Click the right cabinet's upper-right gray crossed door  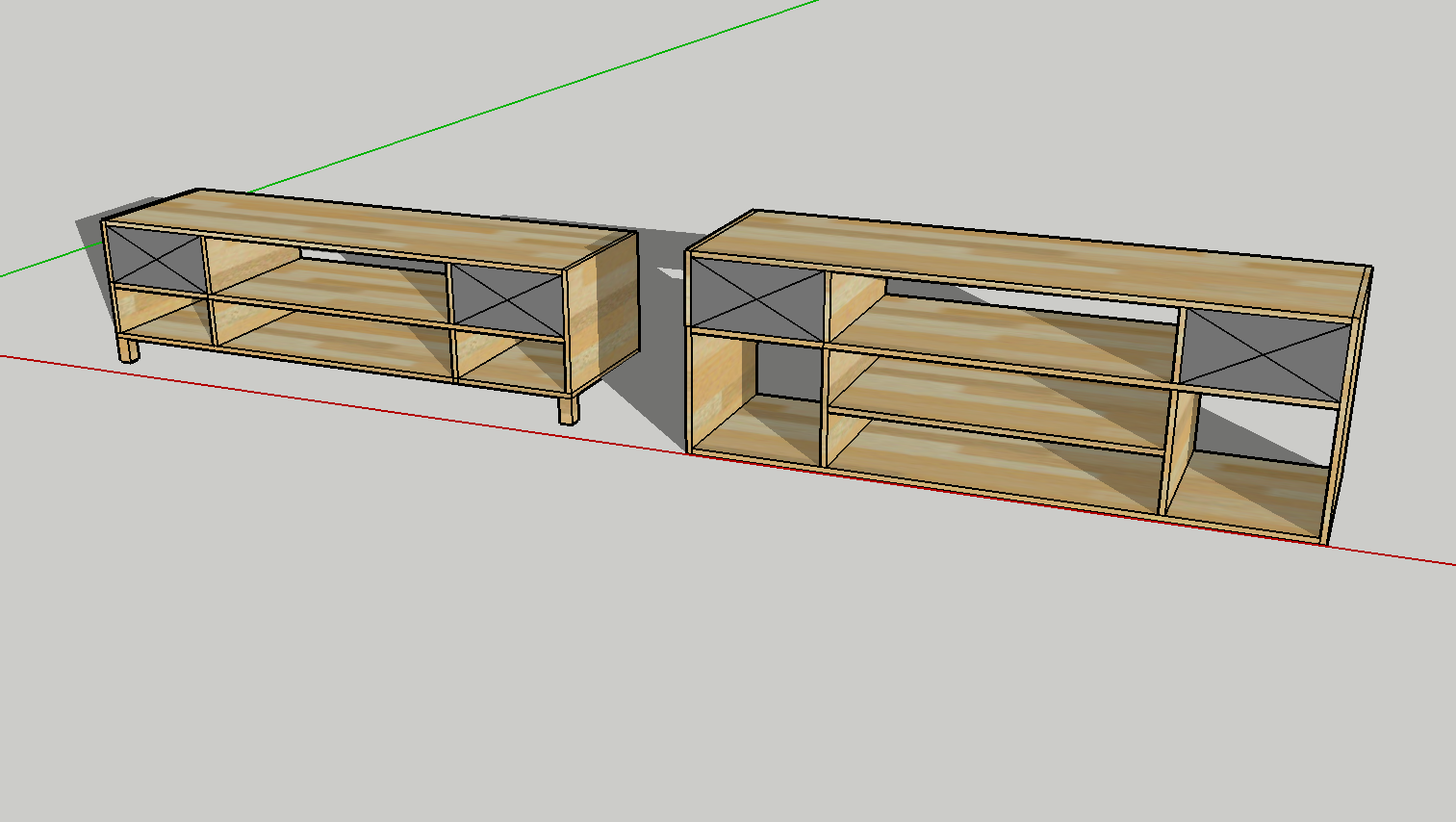(1264, 355)
